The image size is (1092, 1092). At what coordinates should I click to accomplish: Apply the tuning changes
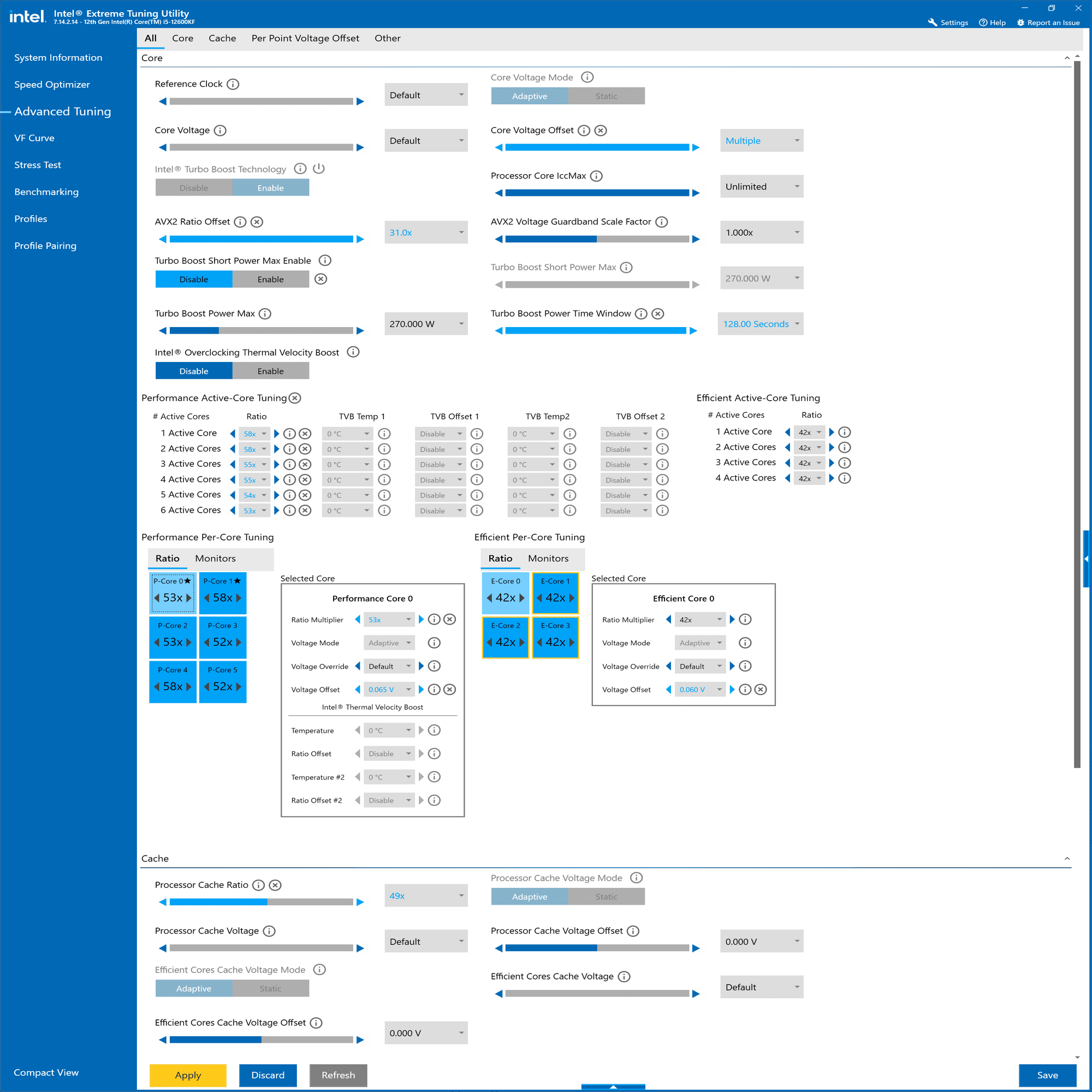click(188, 1075)
